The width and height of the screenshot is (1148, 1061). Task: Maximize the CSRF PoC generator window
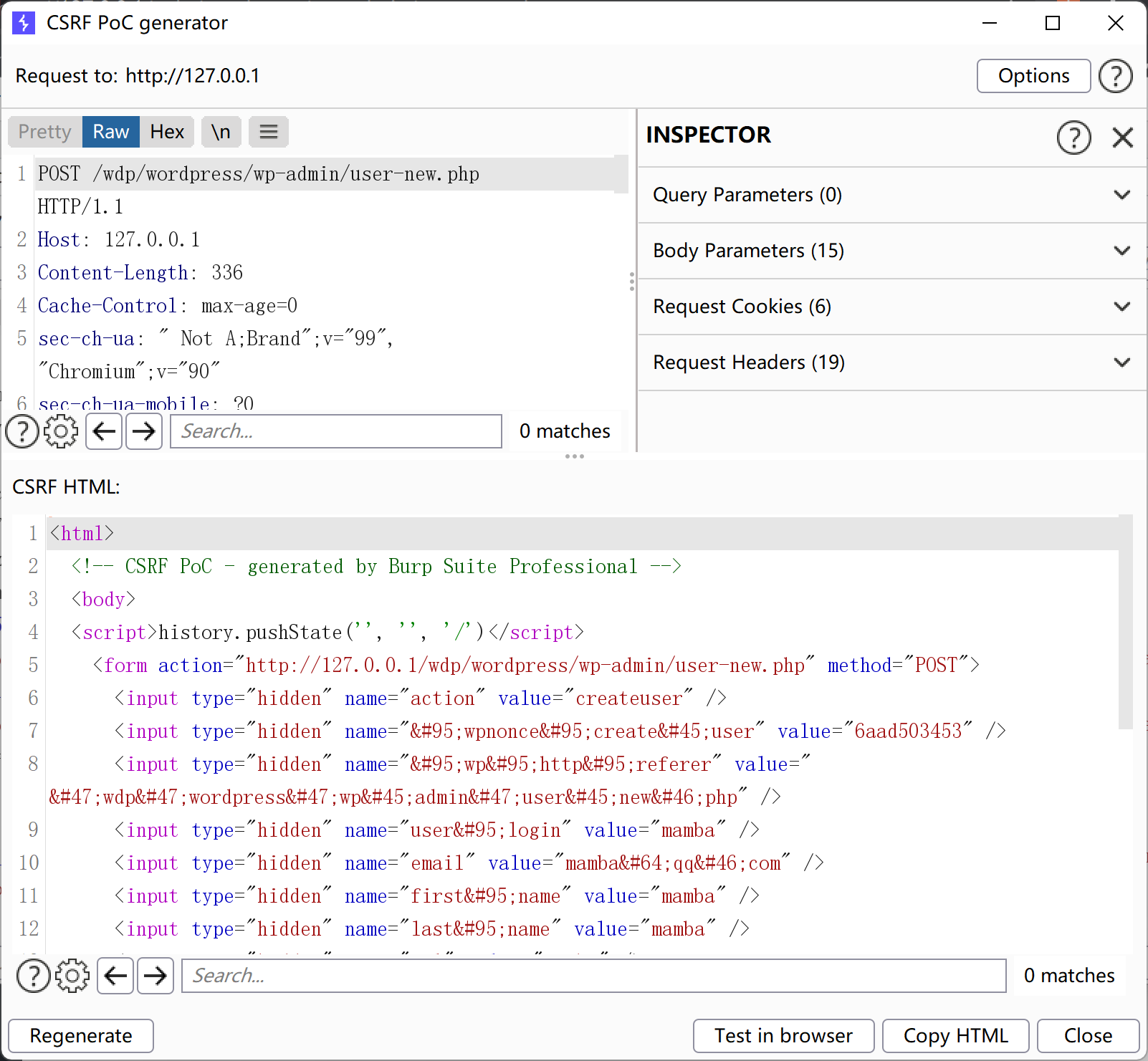1053,23
